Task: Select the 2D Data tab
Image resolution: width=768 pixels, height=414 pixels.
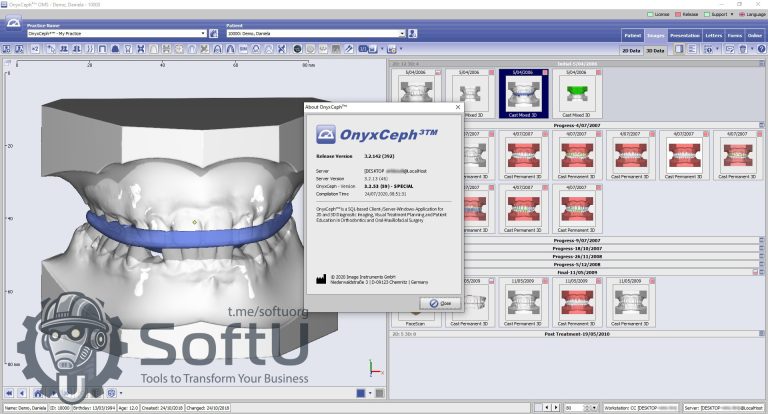Action: click(x=631, y=50)
